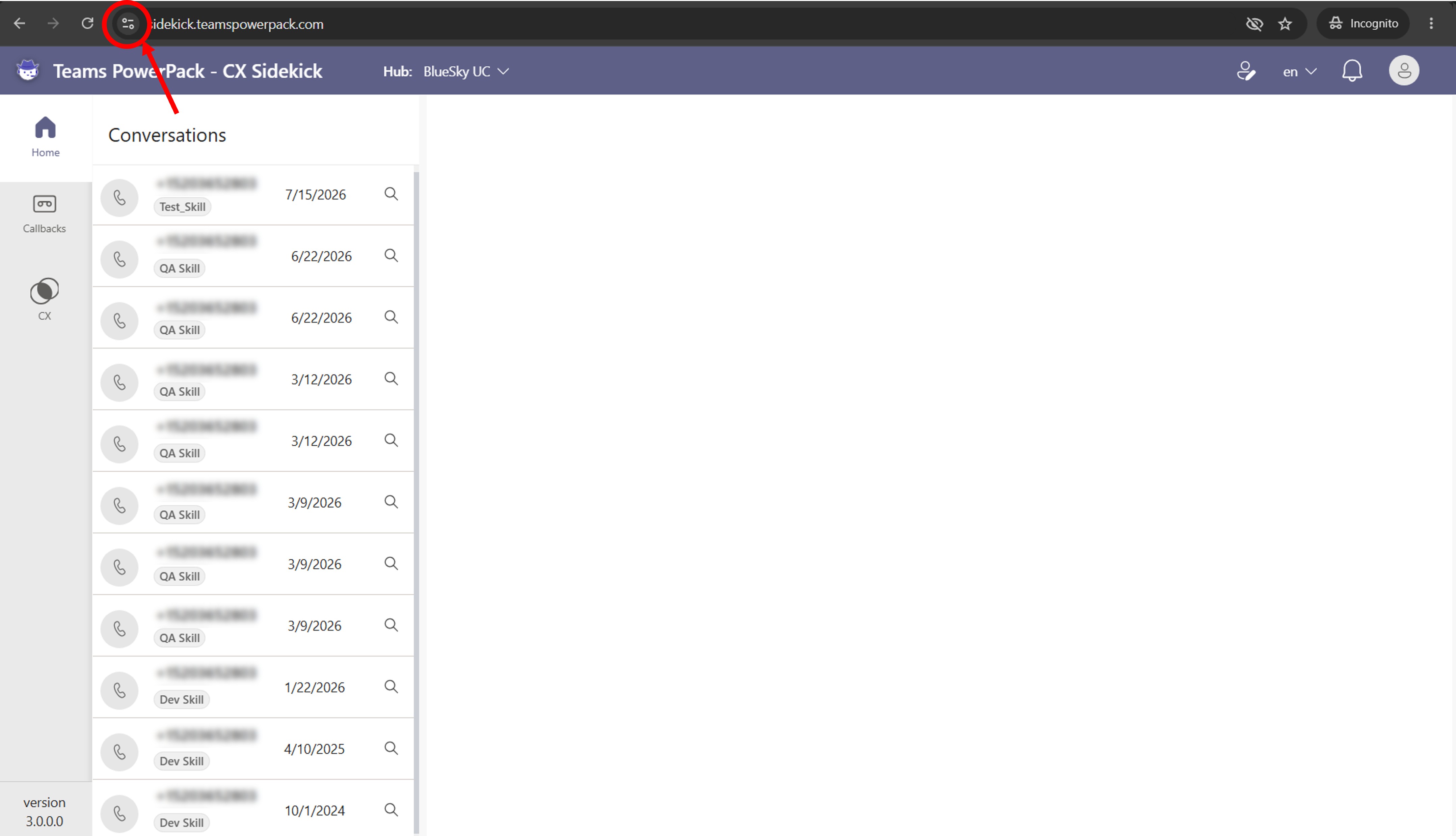The image size is (1456, 836).
Task: Select the 10/1/2024 date
Action: click(315, 810)
